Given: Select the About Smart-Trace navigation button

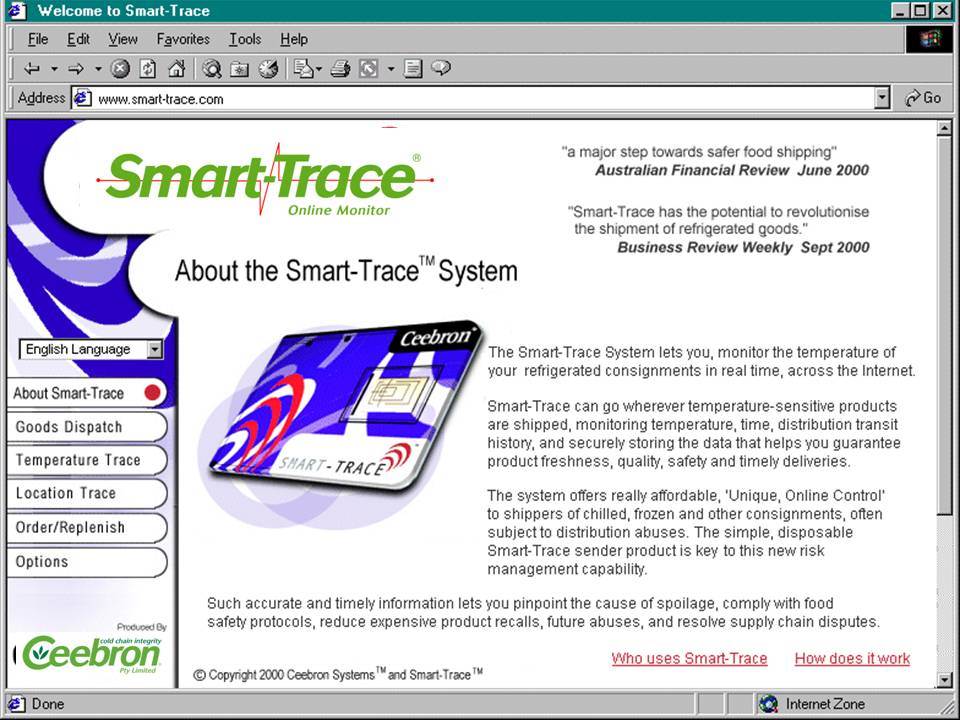Looking at the screenshot, I should [x=86, y=393].
